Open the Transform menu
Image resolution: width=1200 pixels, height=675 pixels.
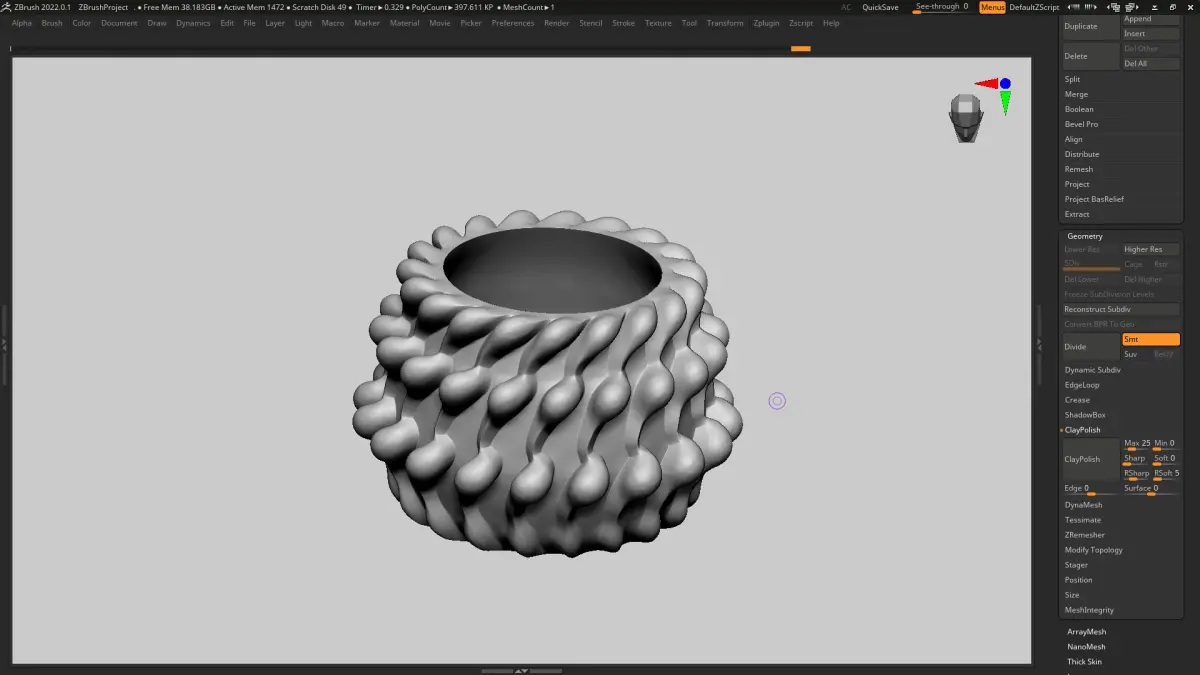[725, 23]
